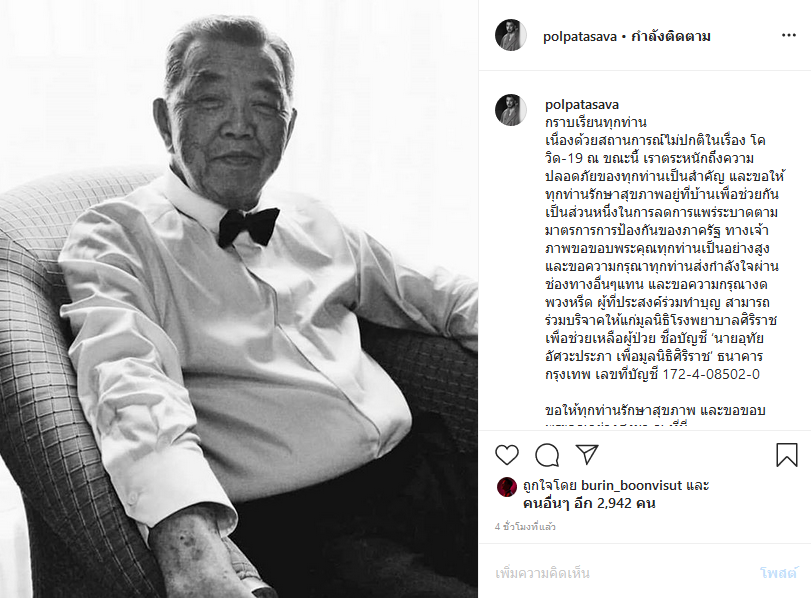This screenshot has width=811, height=598.
Task: Click the ถูกใจโดย liked-by text
Action: click(x=550, y=485)
